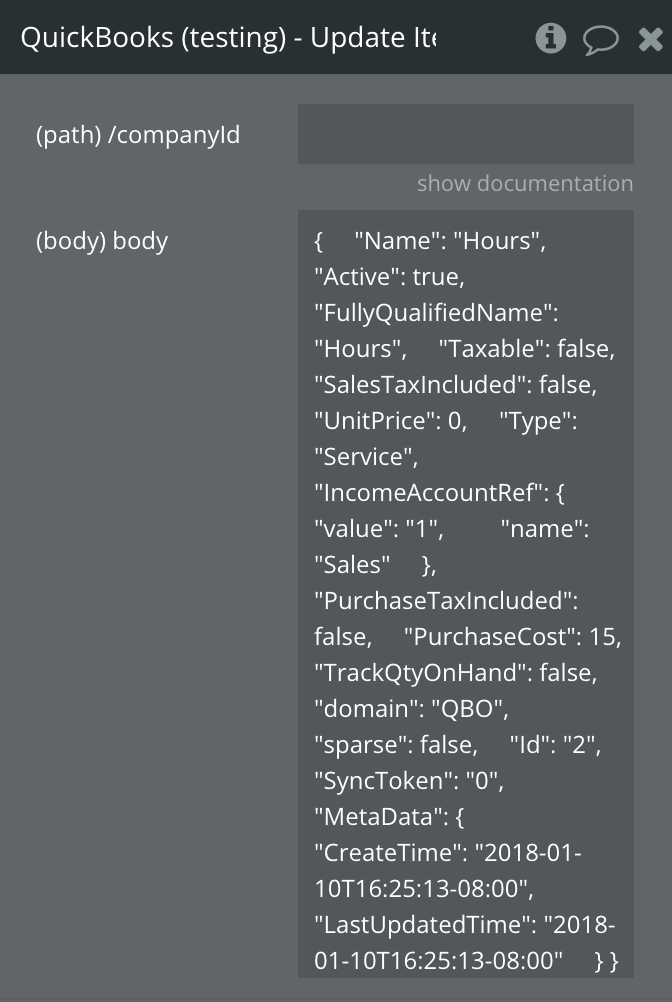Click "Active": true in body field
The height and width of the screenshot is (1002, 672).
pyautogui.click(x=389, y=277)
